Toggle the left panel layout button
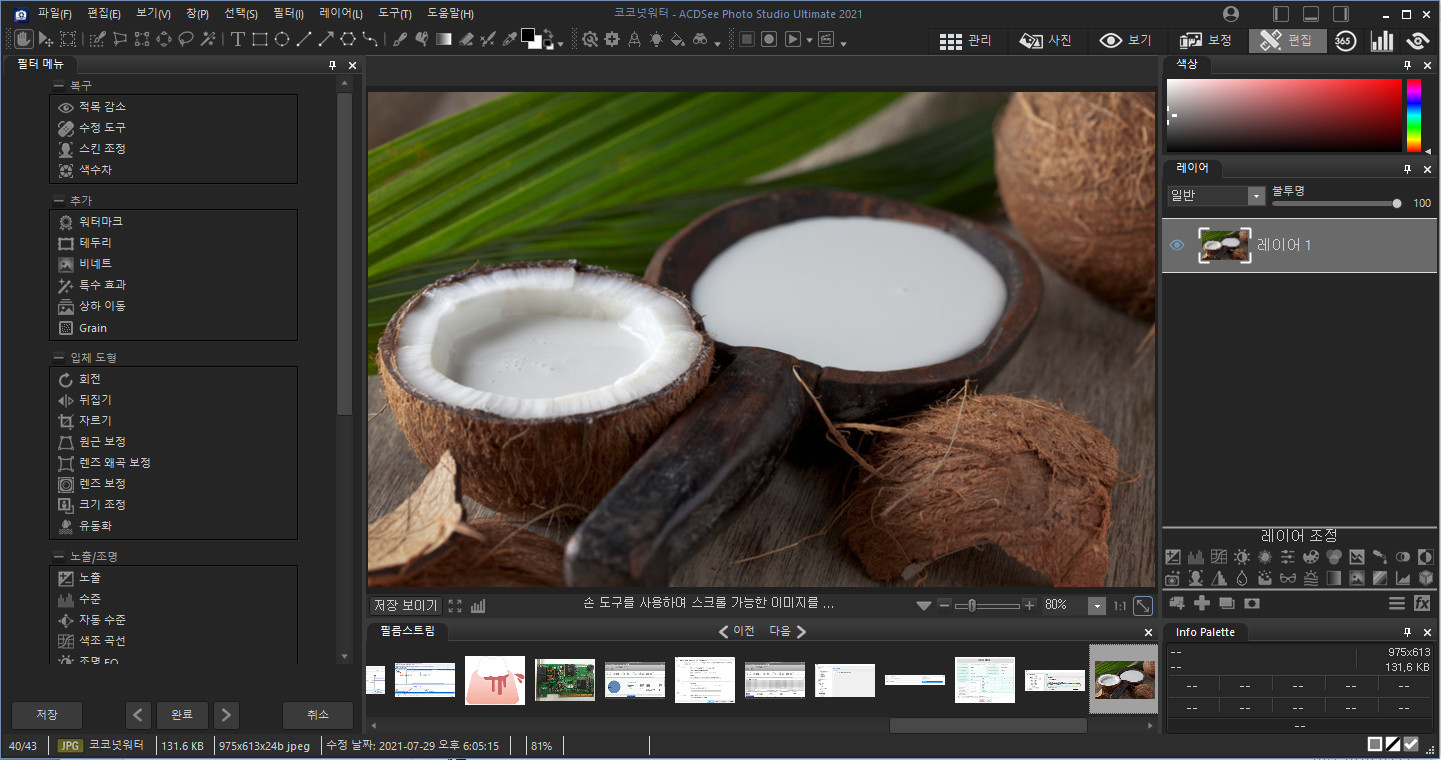The width and height of the screenshot is (1441, 760). (x=1281, y=14)
